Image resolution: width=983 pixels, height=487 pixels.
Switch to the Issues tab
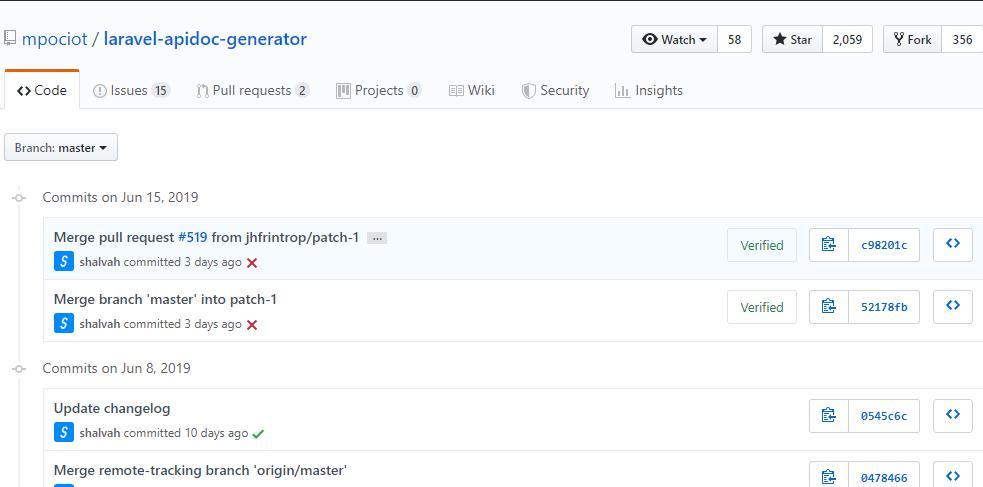point(130,91)
